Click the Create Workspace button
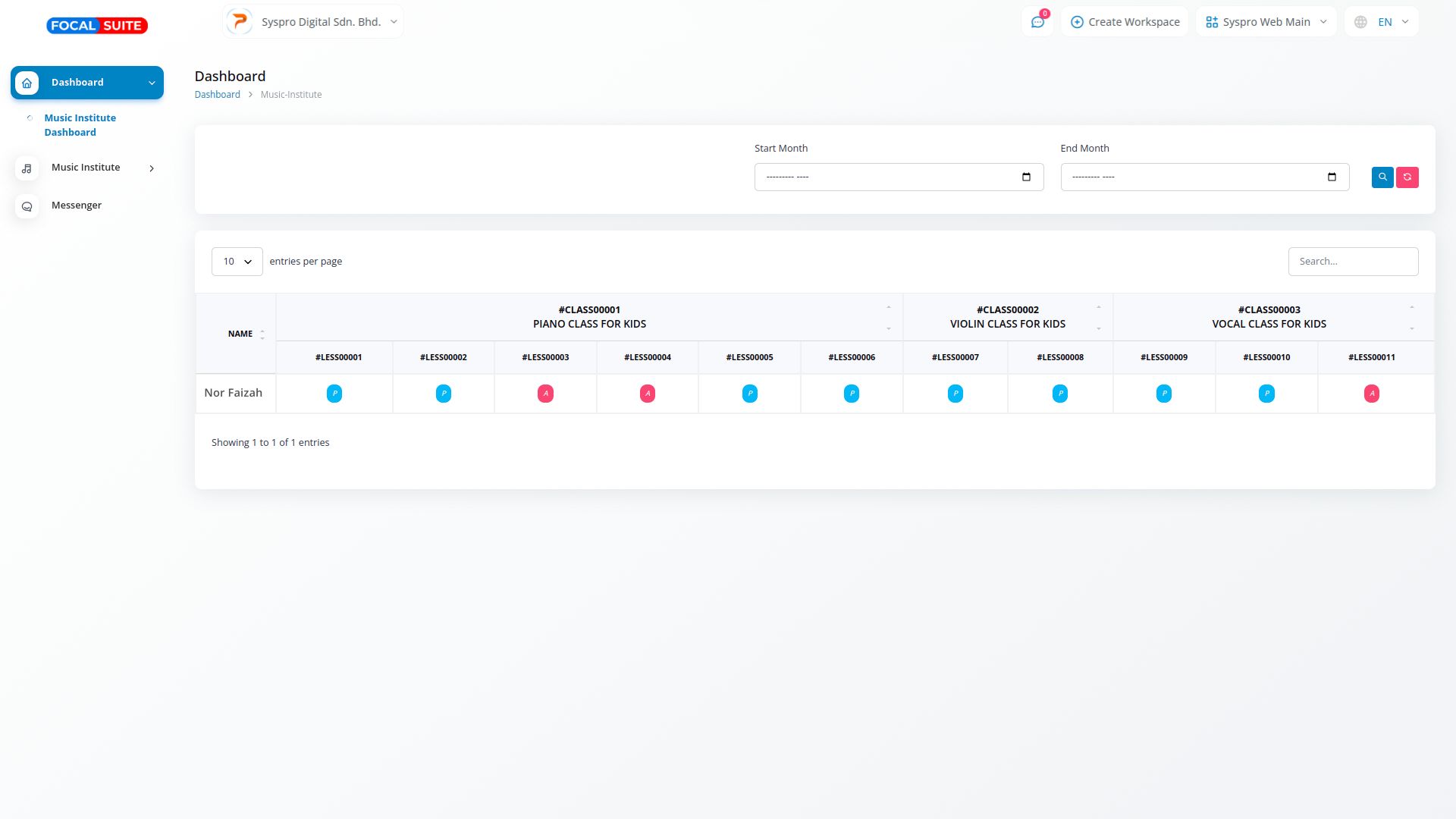Image resolution: width=1456 pixels, height=819 pixels. 1125,22
